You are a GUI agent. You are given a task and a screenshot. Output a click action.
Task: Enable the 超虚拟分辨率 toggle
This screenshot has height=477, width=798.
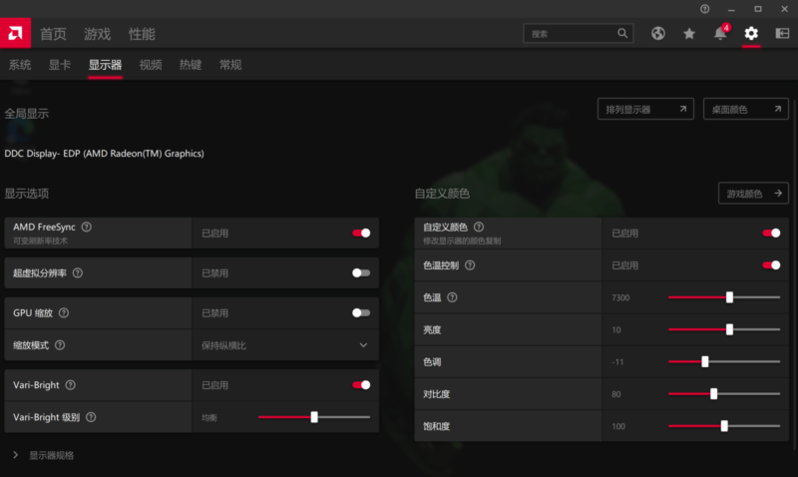pos(361,273)
